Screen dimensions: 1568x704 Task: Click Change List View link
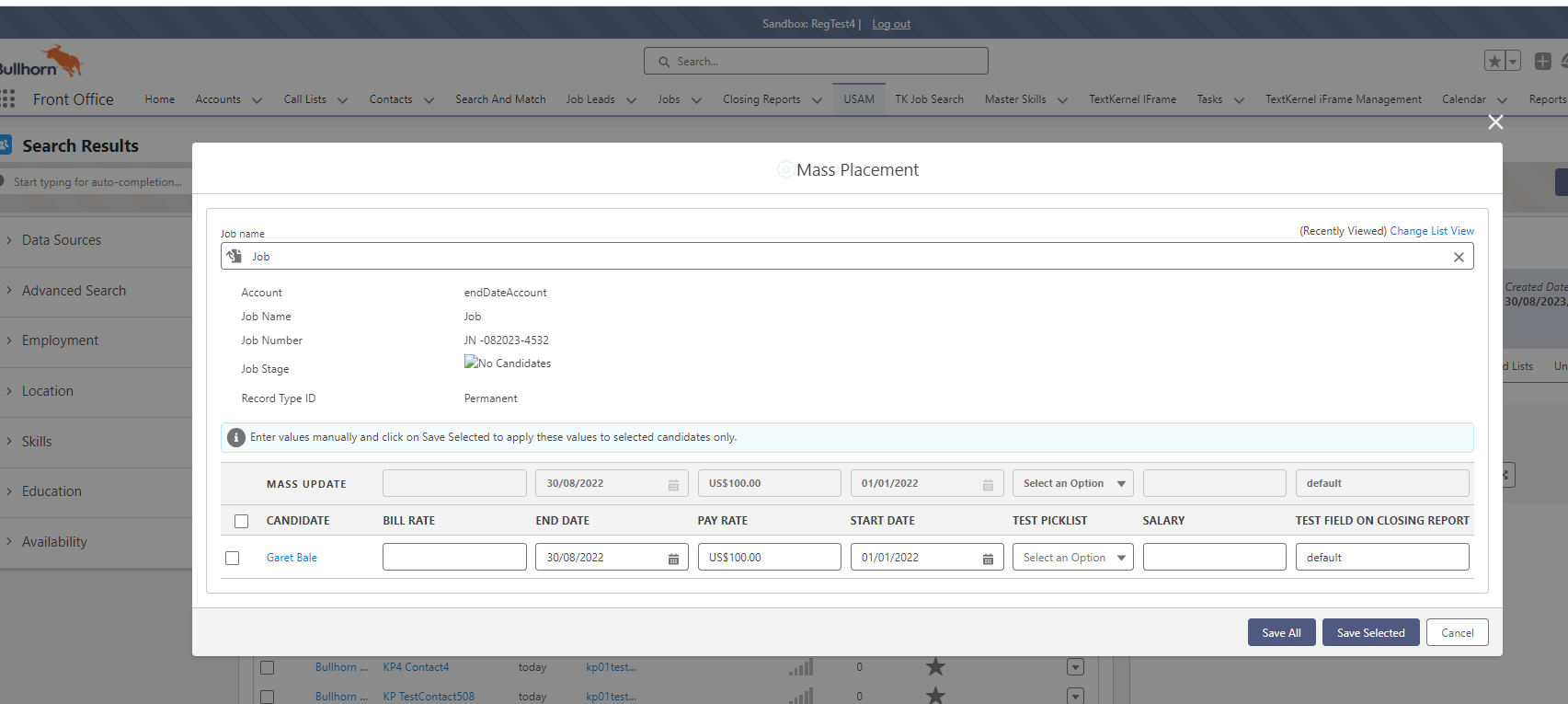[x=1432, y=231]
